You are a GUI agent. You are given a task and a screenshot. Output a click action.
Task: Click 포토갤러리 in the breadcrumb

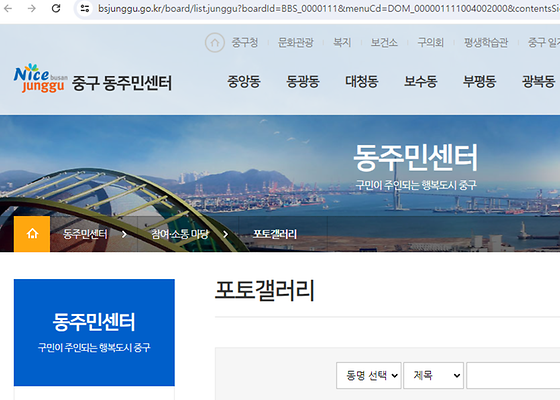[x=275, y=234]
